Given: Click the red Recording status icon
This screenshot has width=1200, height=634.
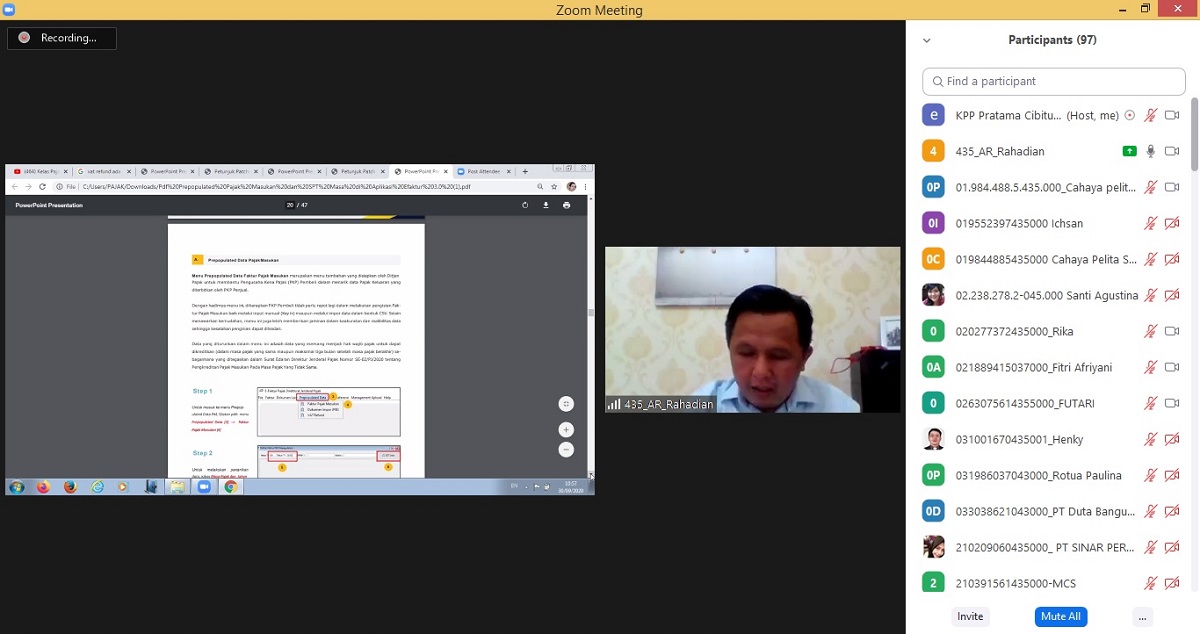Looking at the screenshot, I should pyautogui.click(x=25, y=38).
